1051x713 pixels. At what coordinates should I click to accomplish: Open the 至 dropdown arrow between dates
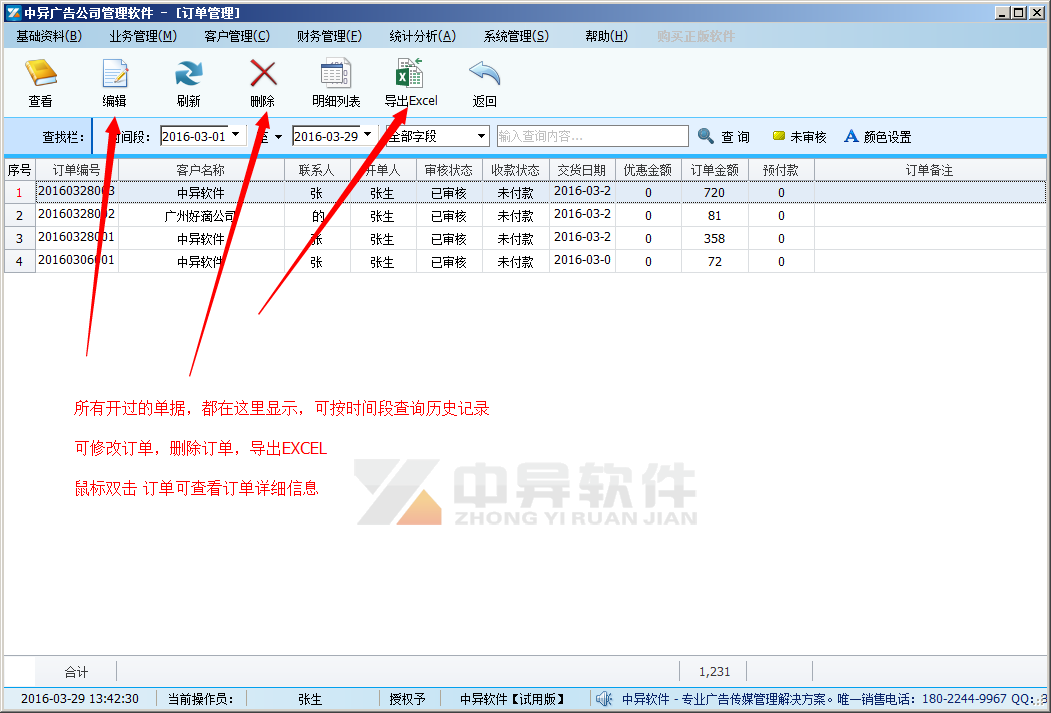point(278,137)
